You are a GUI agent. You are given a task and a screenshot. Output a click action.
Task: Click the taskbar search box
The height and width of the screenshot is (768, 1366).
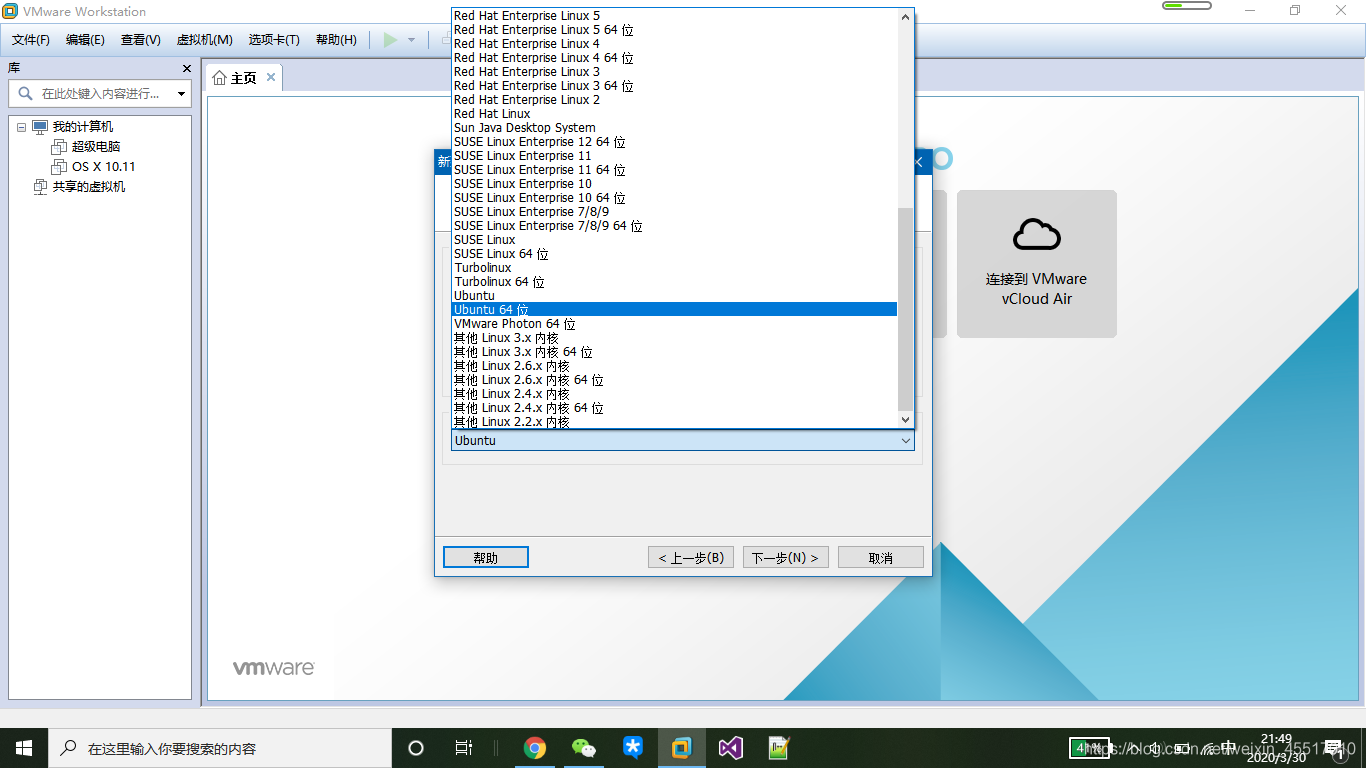pyautogui.click(x=220, y=748)
